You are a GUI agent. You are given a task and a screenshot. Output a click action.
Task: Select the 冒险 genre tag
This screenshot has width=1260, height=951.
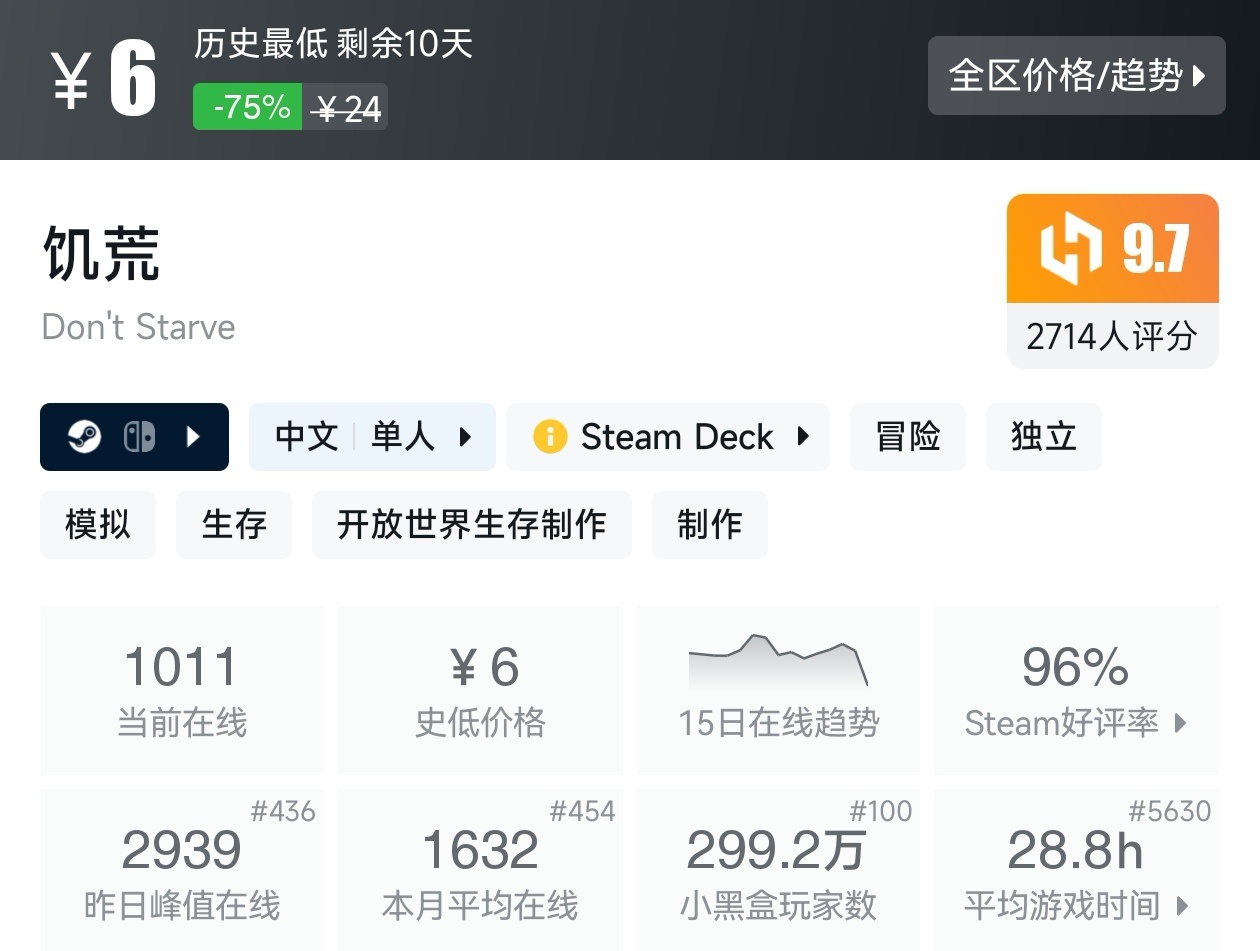pyautogui.click(x=907, y=437)
